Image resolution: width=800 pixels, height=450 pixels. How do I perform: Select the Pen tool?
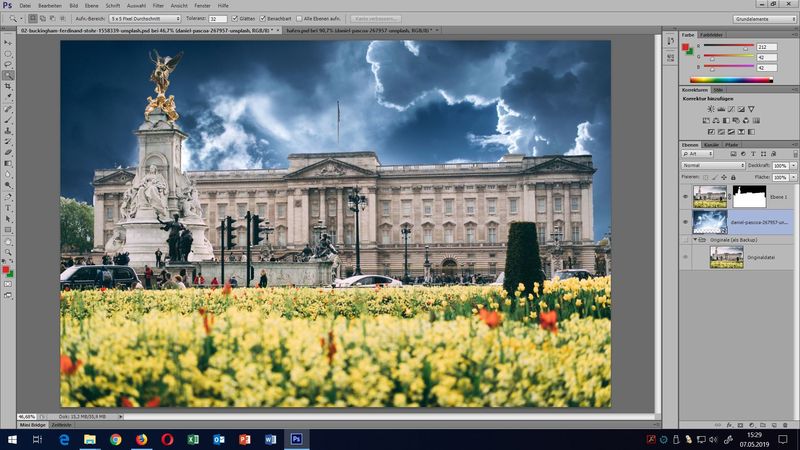point(8,197)
